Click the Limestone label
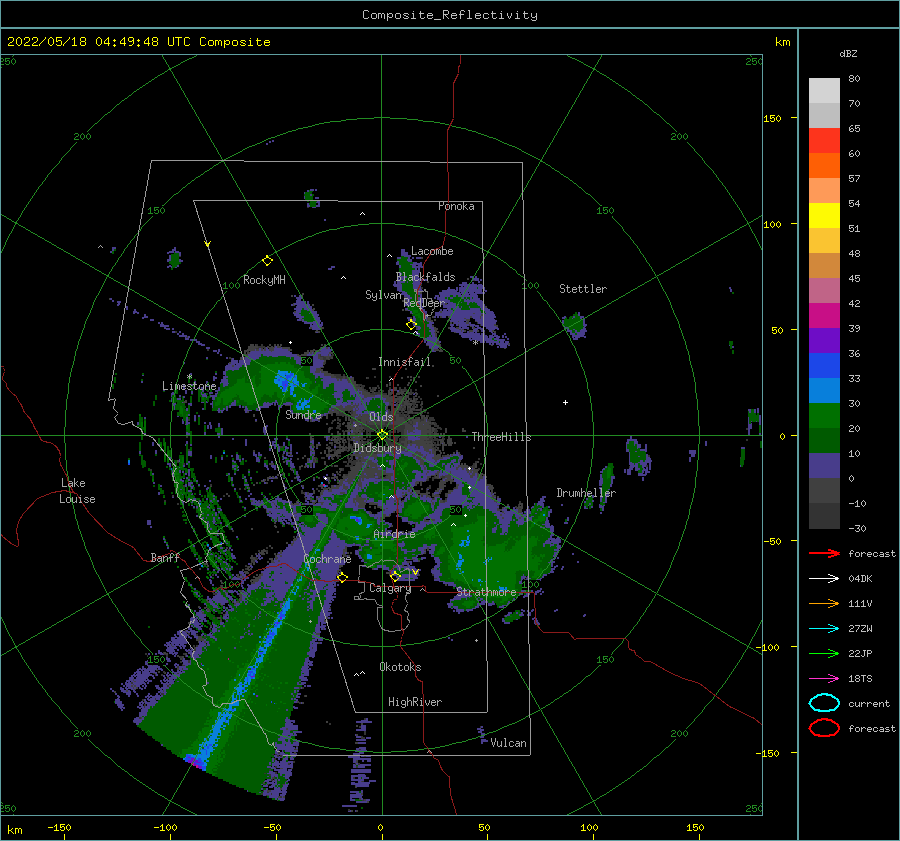 tap(189, 386)
